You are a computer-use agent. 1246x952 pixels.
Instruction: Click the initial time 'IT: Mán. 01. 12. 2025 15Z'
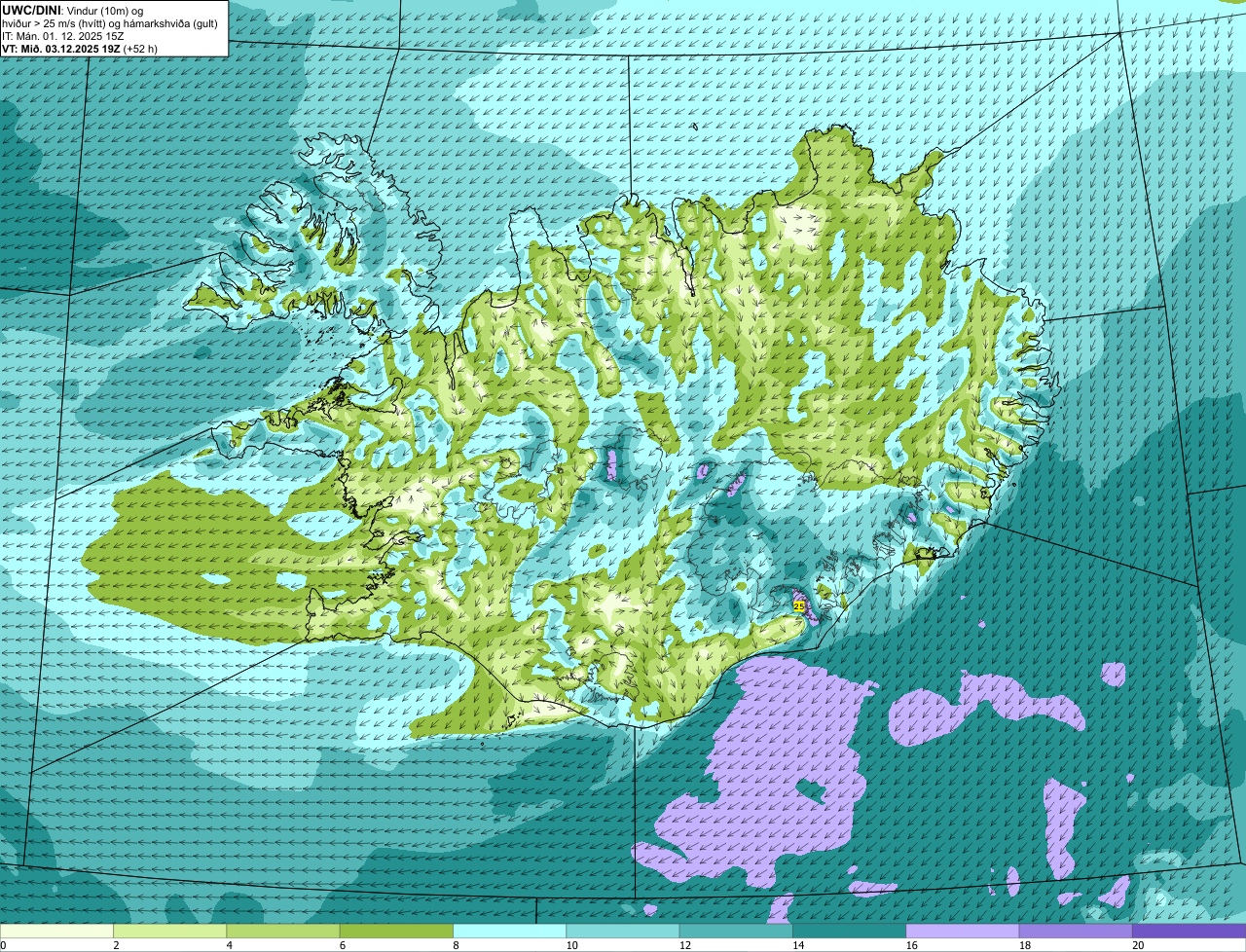tap(62, 35)
